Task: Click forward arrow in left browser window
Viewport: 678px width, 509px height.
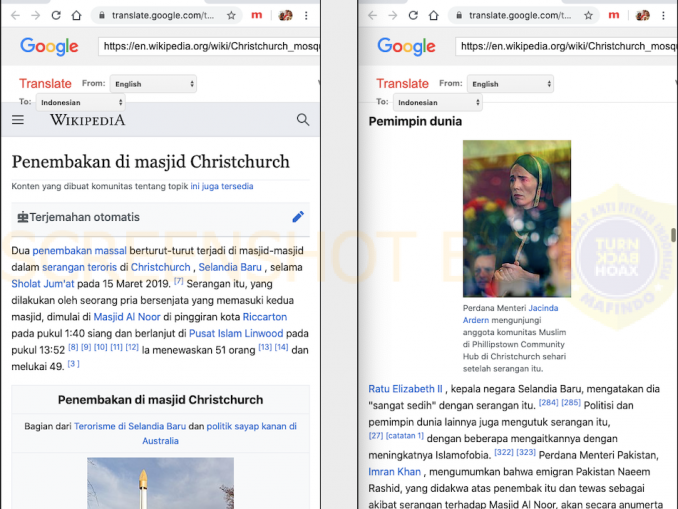Action: pos(35,16)
